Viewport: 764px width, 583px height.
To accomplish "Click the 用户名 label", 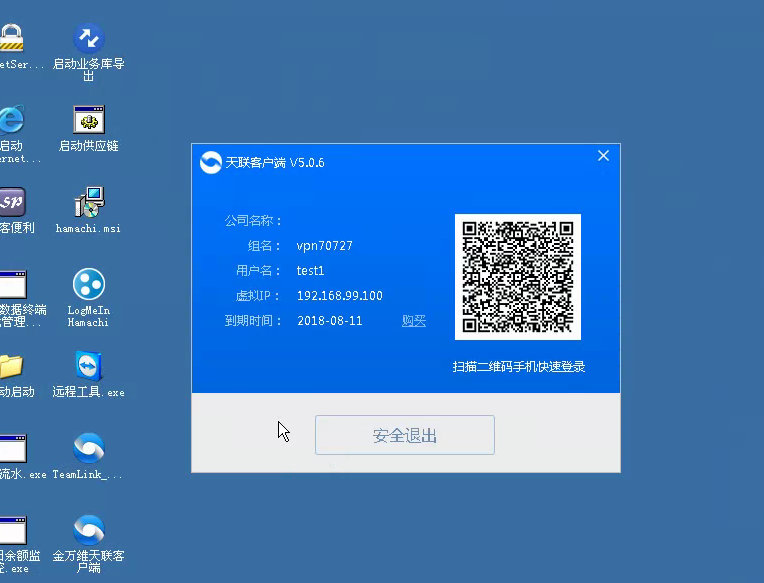I will (259, 270).
